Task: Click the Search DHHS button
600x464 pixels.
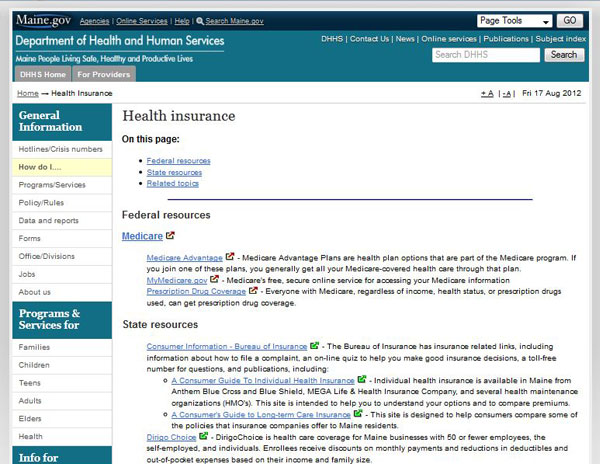Action: [564, 55]
